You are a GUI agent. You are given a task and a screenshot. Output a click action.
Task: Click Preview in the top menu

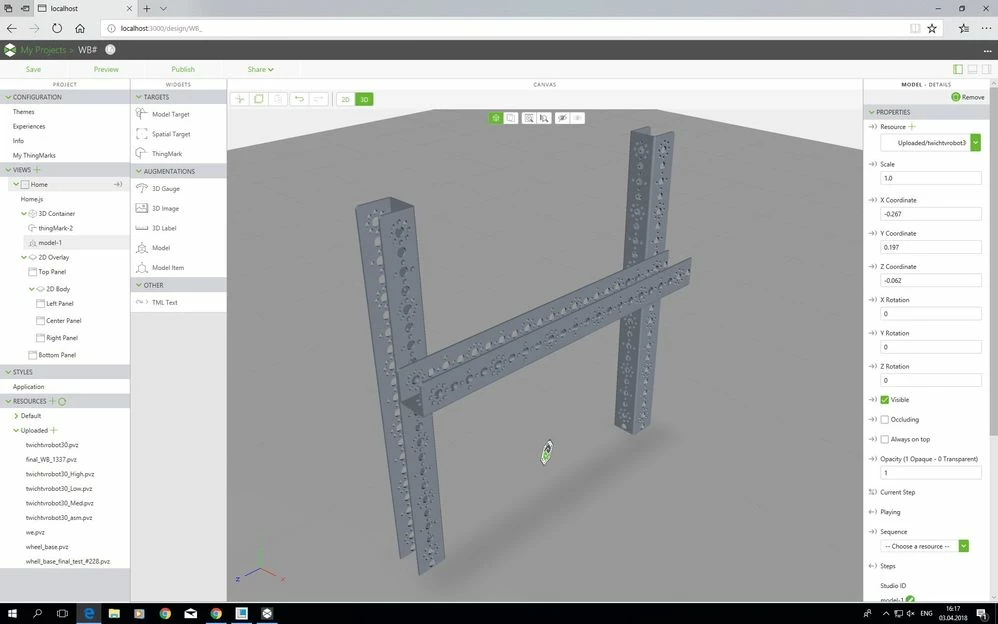[x=106, y=69]
